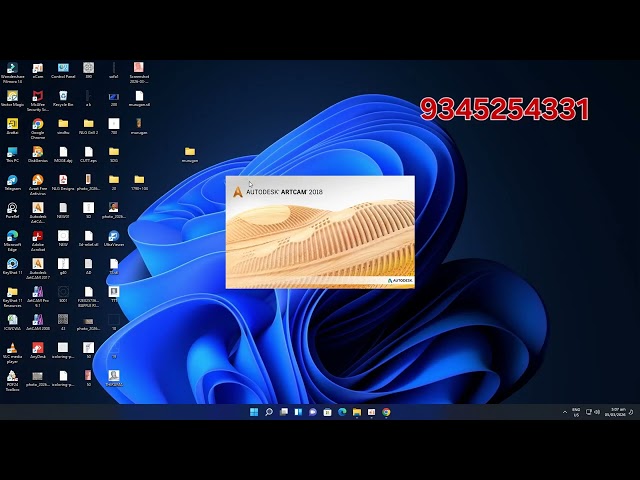Open Widgets from the taskbar
The height and width of the screenshot is (480, 640).
[x=298, y=412]
